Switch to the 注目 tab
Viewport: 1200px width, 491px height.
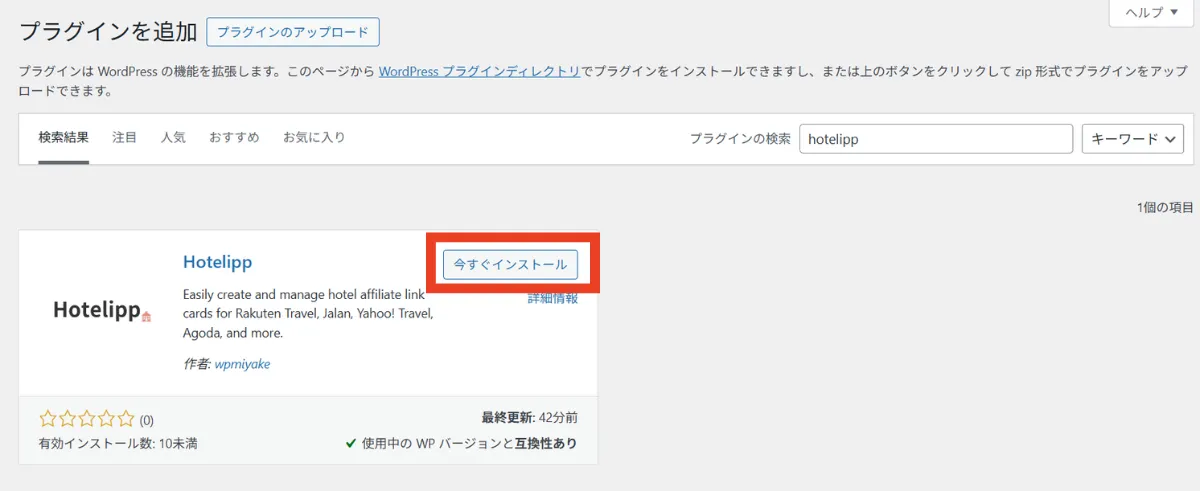(x=125, y=138)
